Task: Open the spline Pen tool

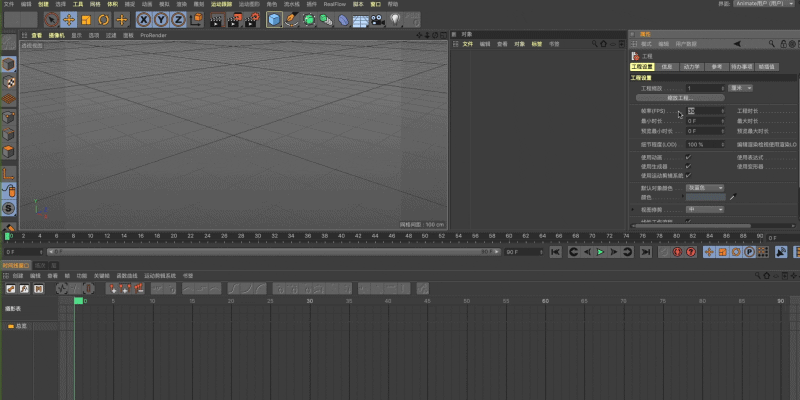Action: click(292, 20)
